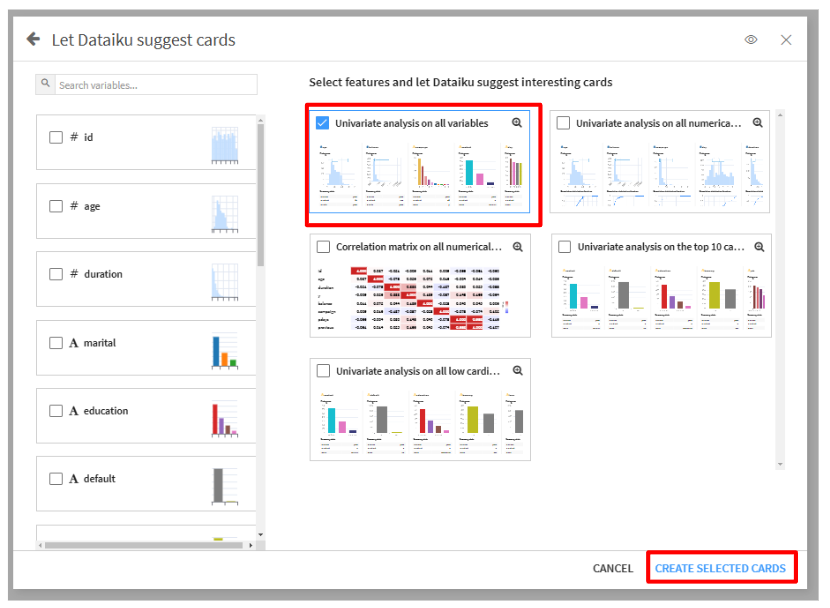Zoom preview of Univariate analysis on all numerical

tap(757, 123)
